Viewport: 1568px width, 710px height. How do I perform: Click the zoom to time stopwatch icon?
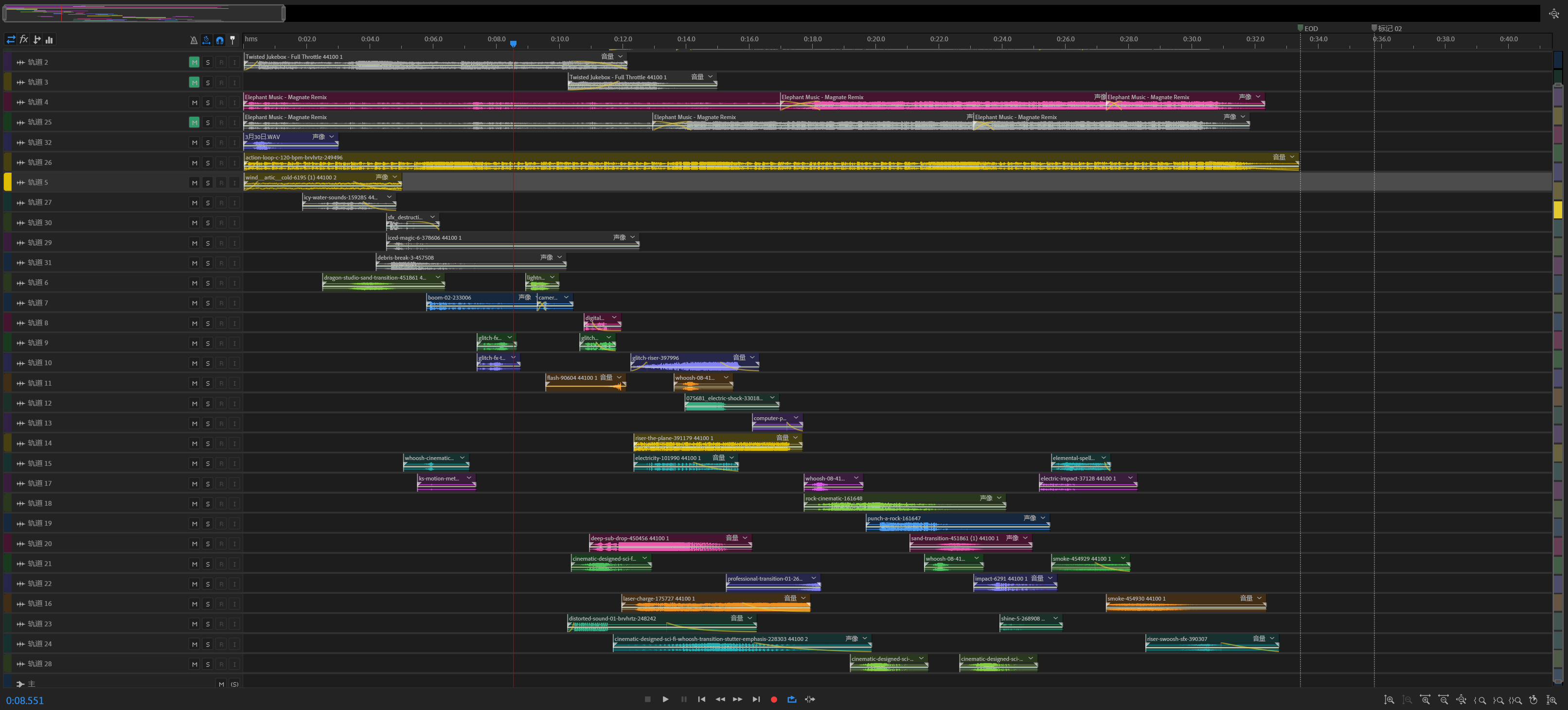coord(1533,700)
